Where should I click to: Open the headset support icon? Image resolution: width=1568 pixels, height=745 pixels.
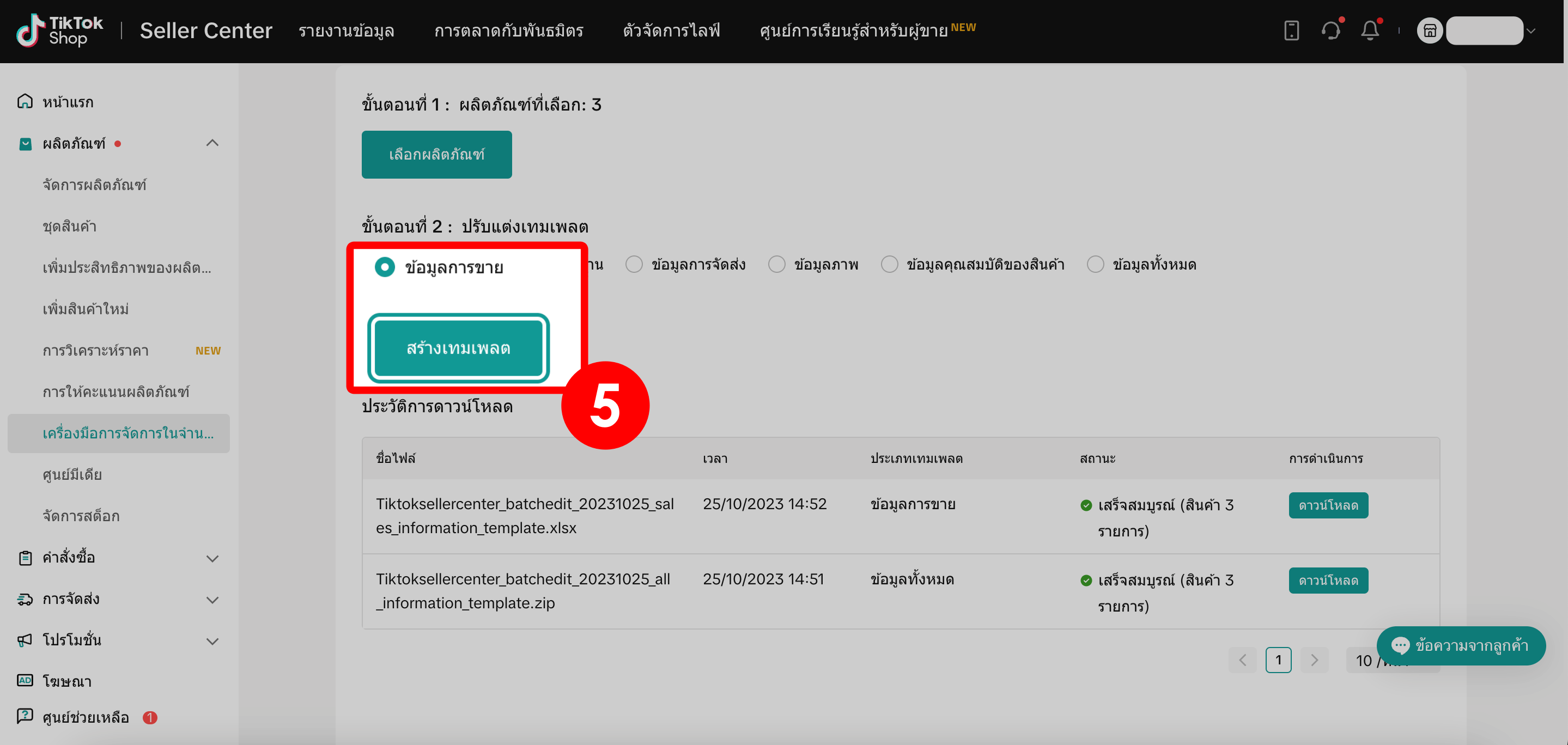[1330, 30]
